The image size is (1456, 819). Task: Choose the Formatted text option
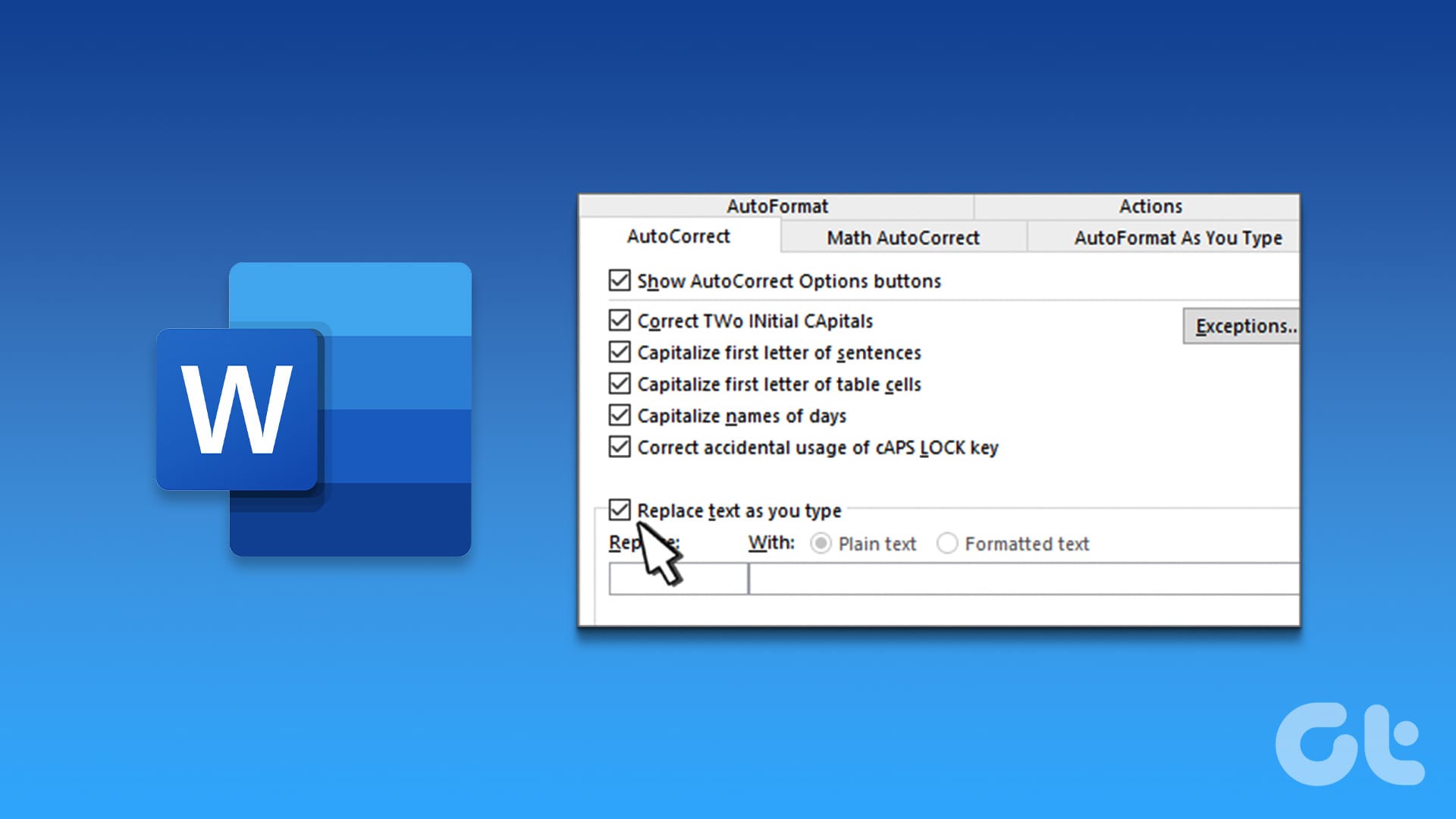coord(947,544)
